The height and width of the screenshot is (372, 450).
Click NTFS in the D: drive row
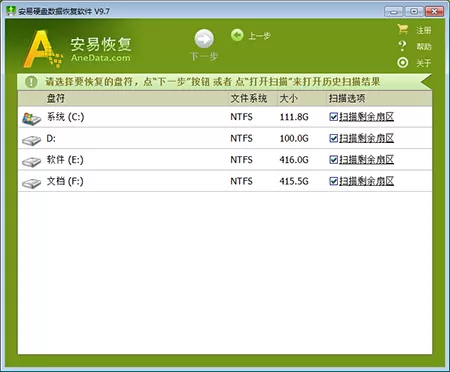241,138
